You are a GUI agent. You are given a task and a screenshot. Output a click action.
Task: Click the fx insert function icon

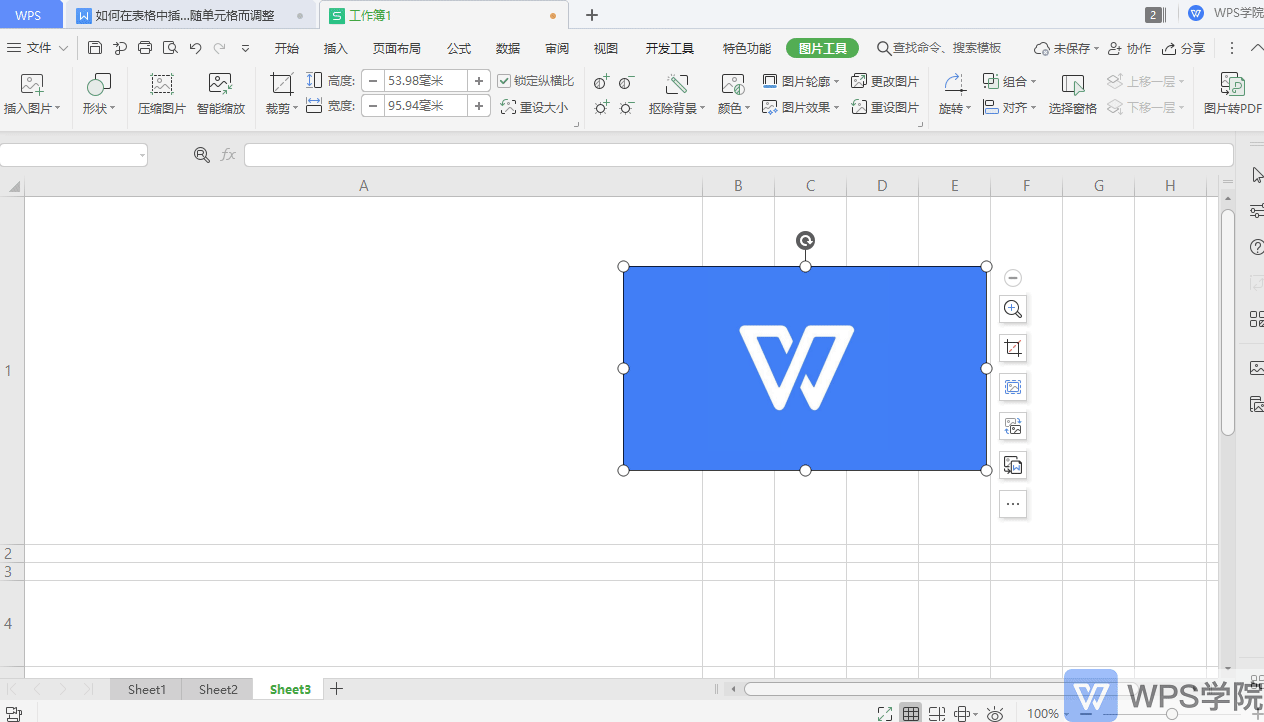tap(228, 155)
